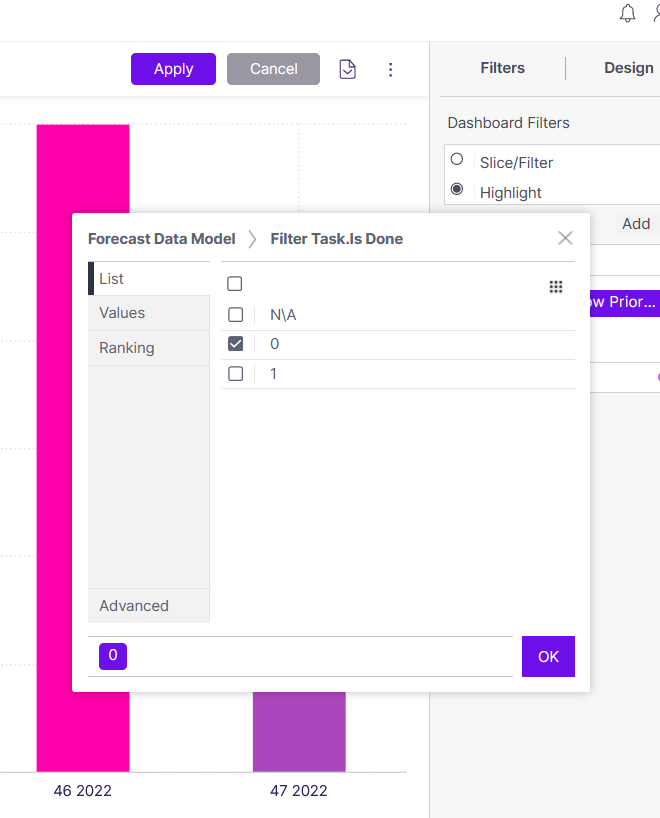Click the purple 47 2022 chart bar
This screenshot has width=660, height=818.
pos(299,731)
